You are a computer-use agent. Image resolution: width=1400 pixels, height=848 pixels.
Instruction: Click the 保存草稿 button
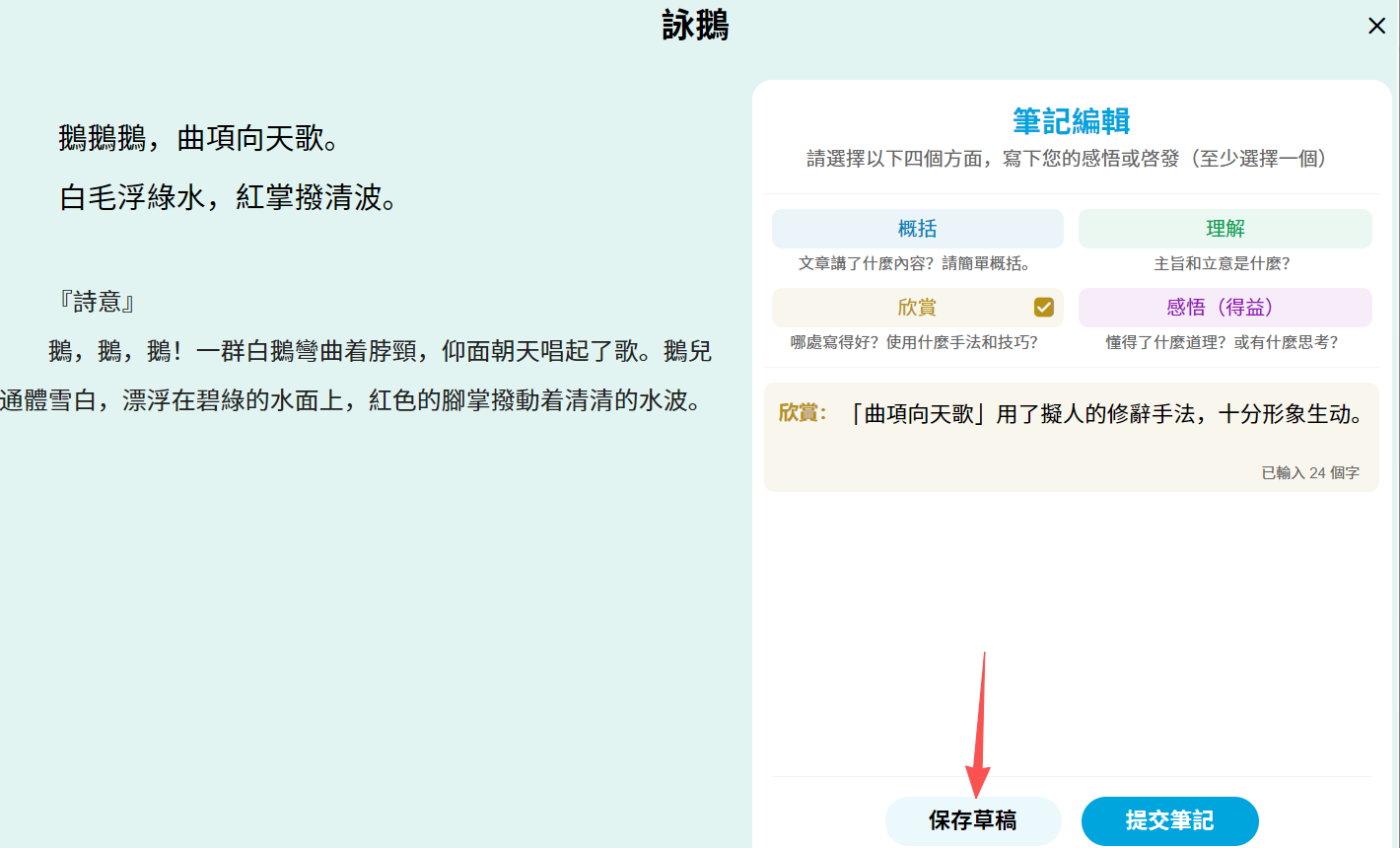pos(972,820)
